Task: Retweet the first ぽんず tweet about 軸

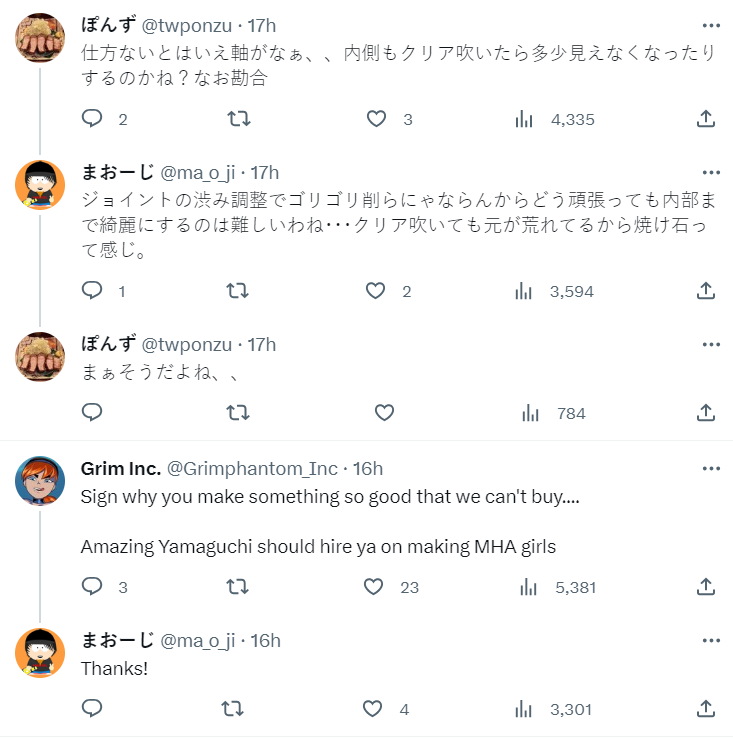Action: tap(239, 119)
